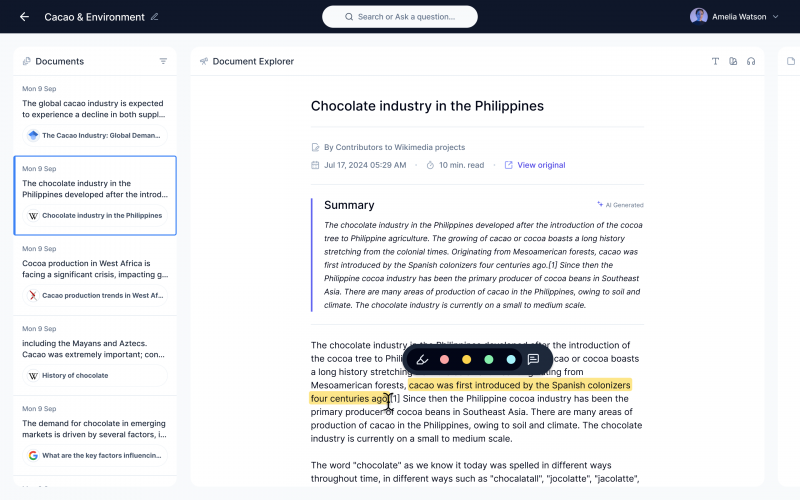Click the Document Explorer telescope icon
Viewport: 800px width, 500px height.
pos(204,61)
